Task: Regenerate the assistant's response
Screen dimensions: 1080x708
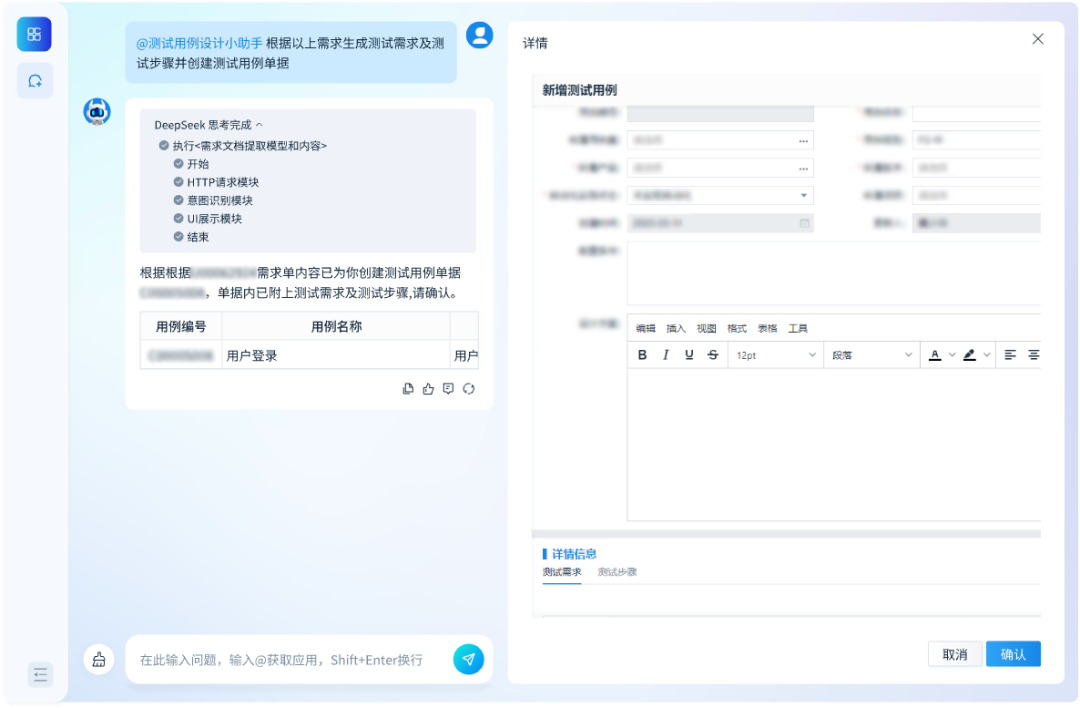Action: point(468,389)
